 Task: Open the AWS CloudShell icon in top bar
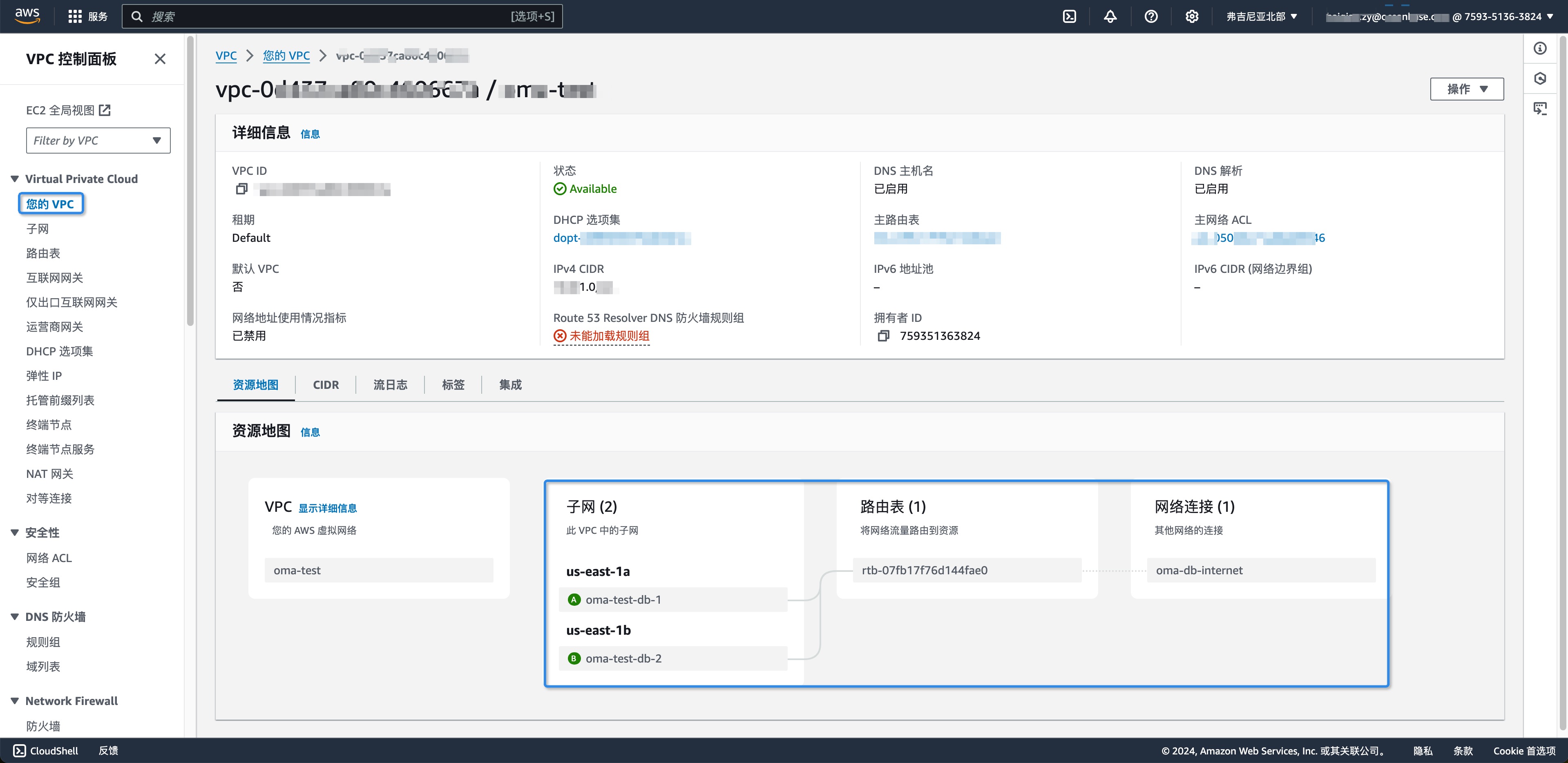click(x=1070, y=16)
